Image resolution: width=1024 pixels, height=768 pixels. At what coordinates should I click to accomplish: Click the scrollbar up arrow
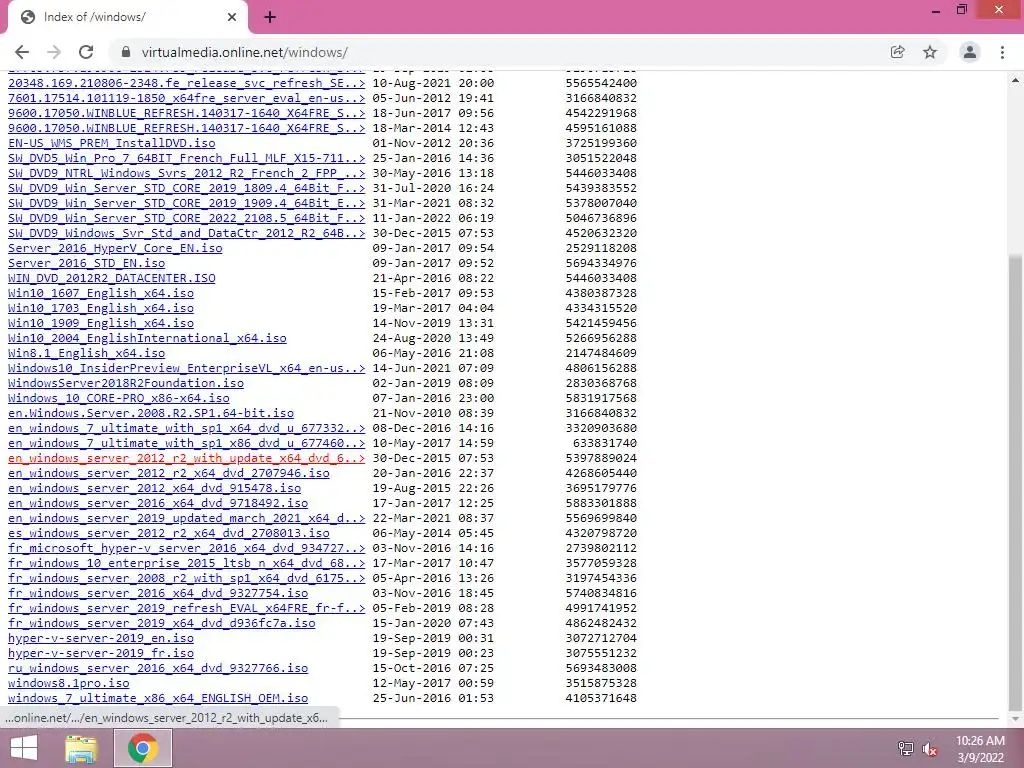tap(1015, 80)
